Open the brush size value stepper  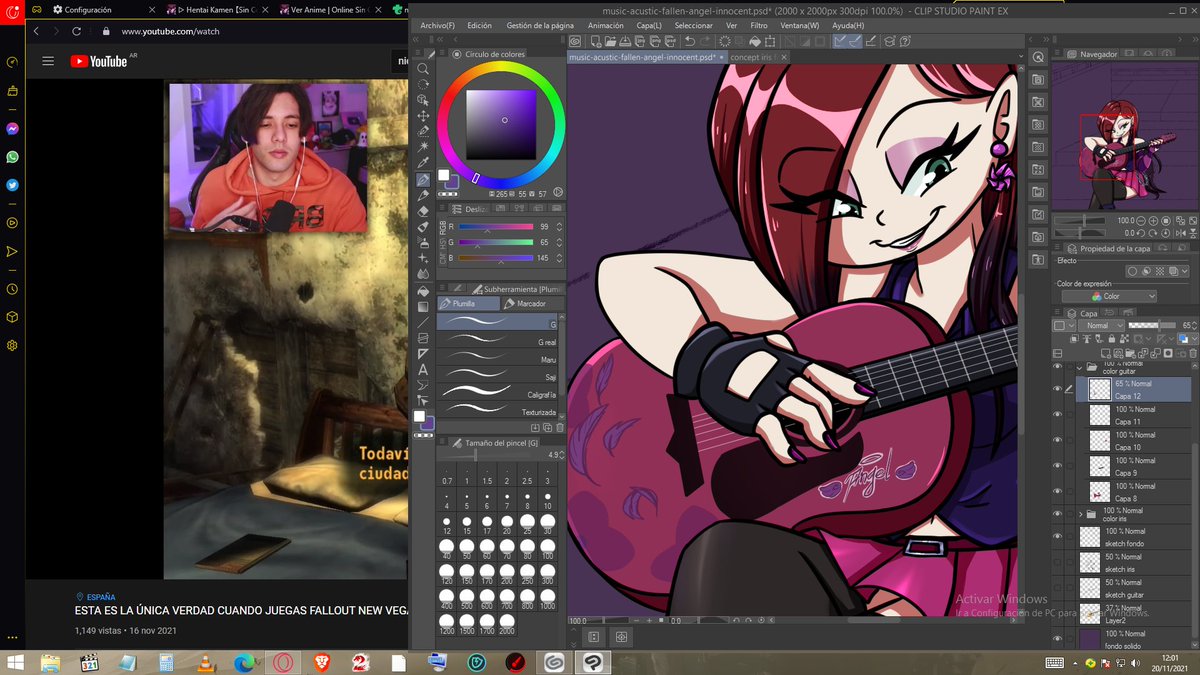[560, 454]
